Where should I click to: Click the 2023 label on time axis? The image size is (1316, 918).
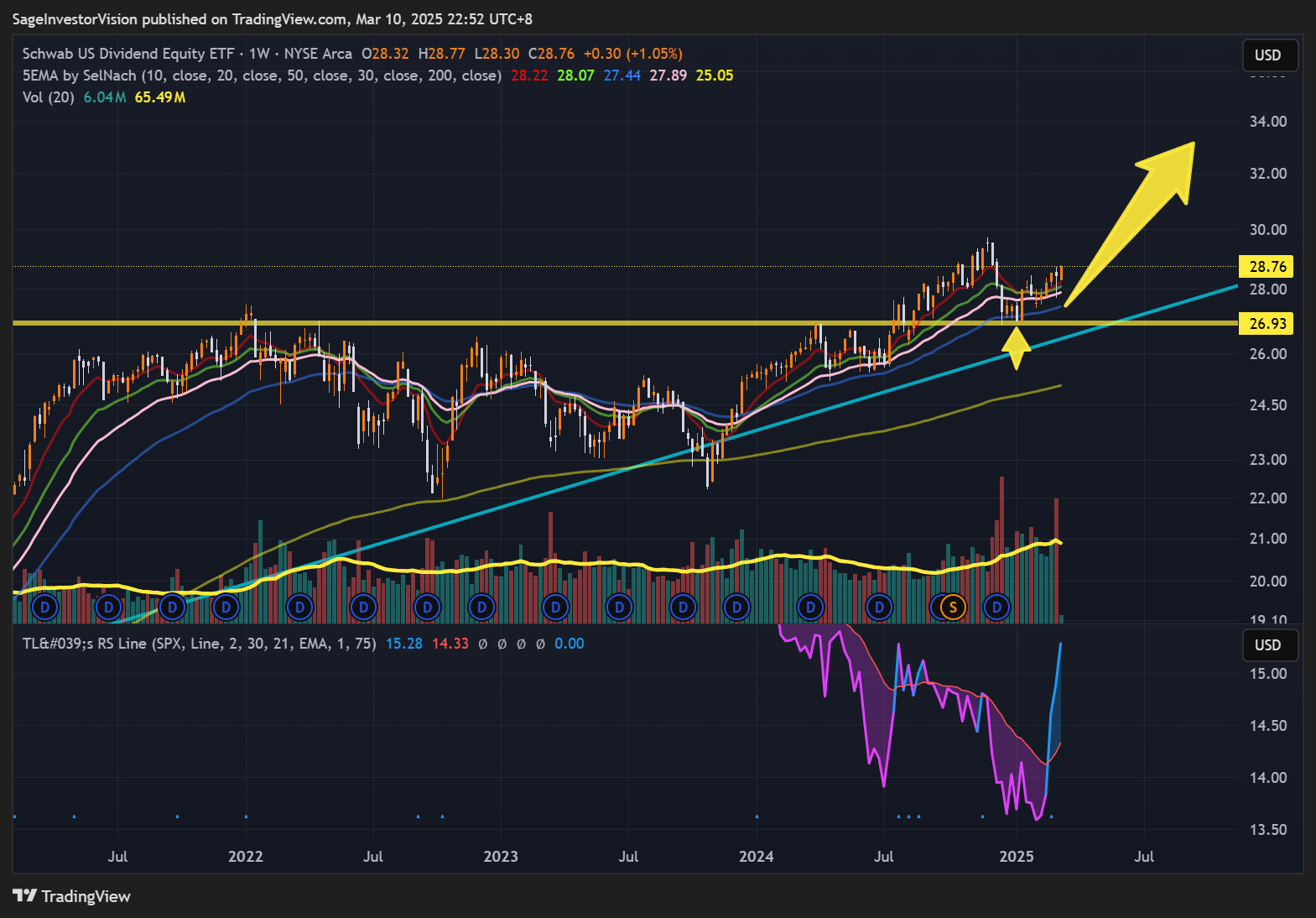[501, 857]
